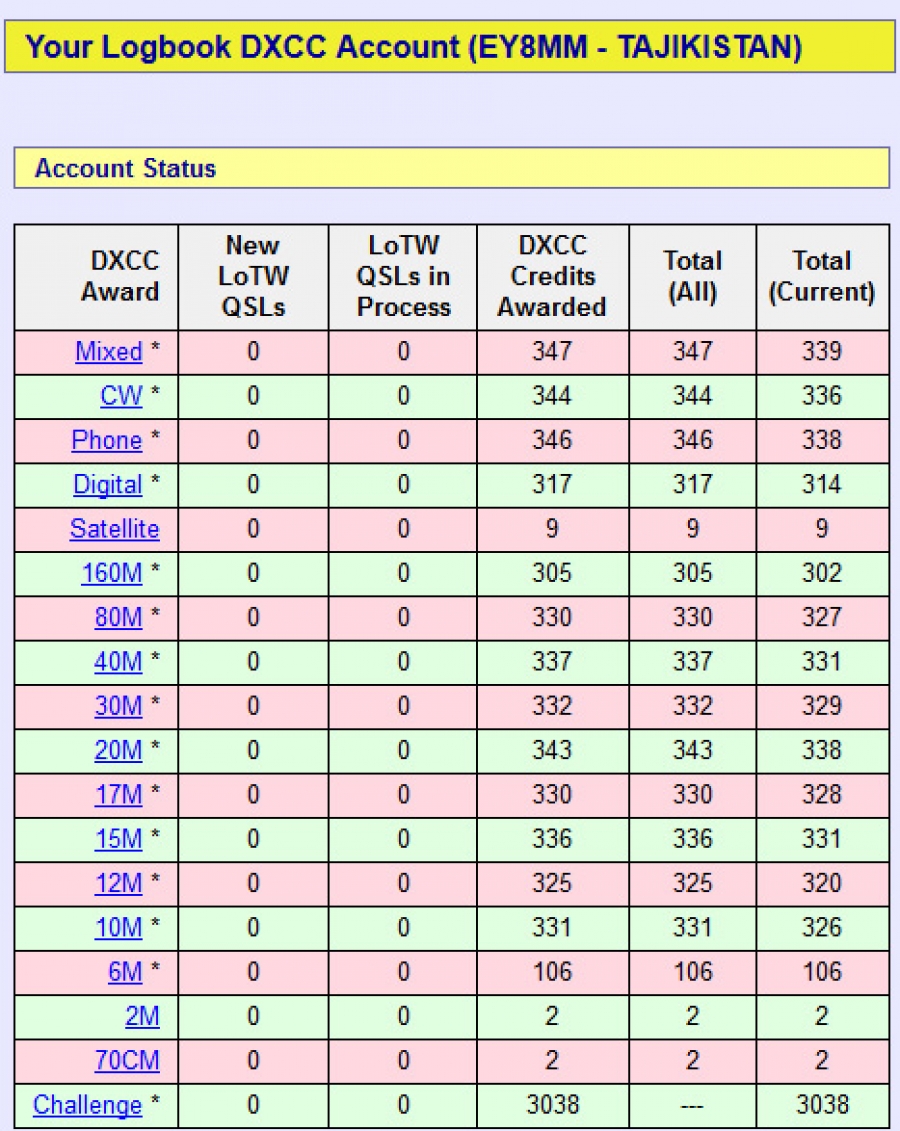The image size is (900, 1131).
Task: Select 160M row Total (Current) value 302
Action: coord(822,573)
